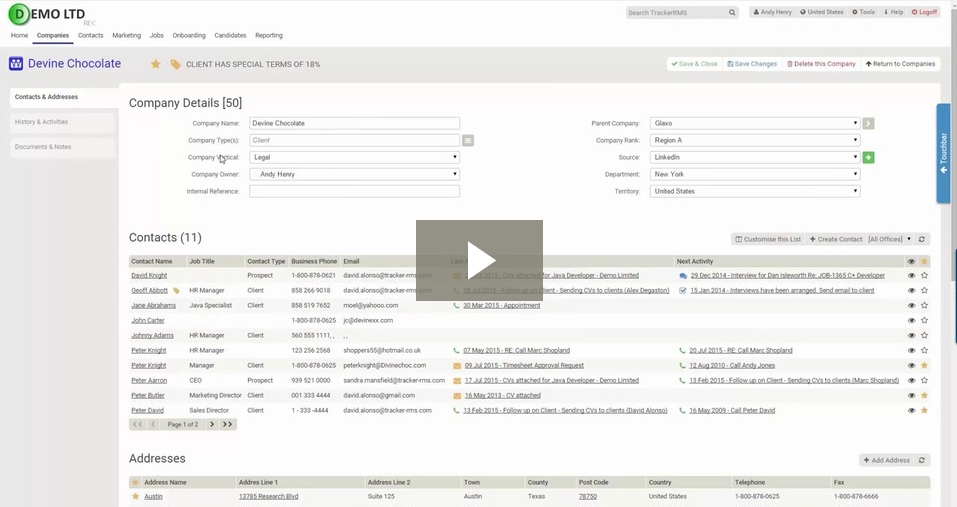
Task: Click Delete this Company button
Action: point(821,64)
